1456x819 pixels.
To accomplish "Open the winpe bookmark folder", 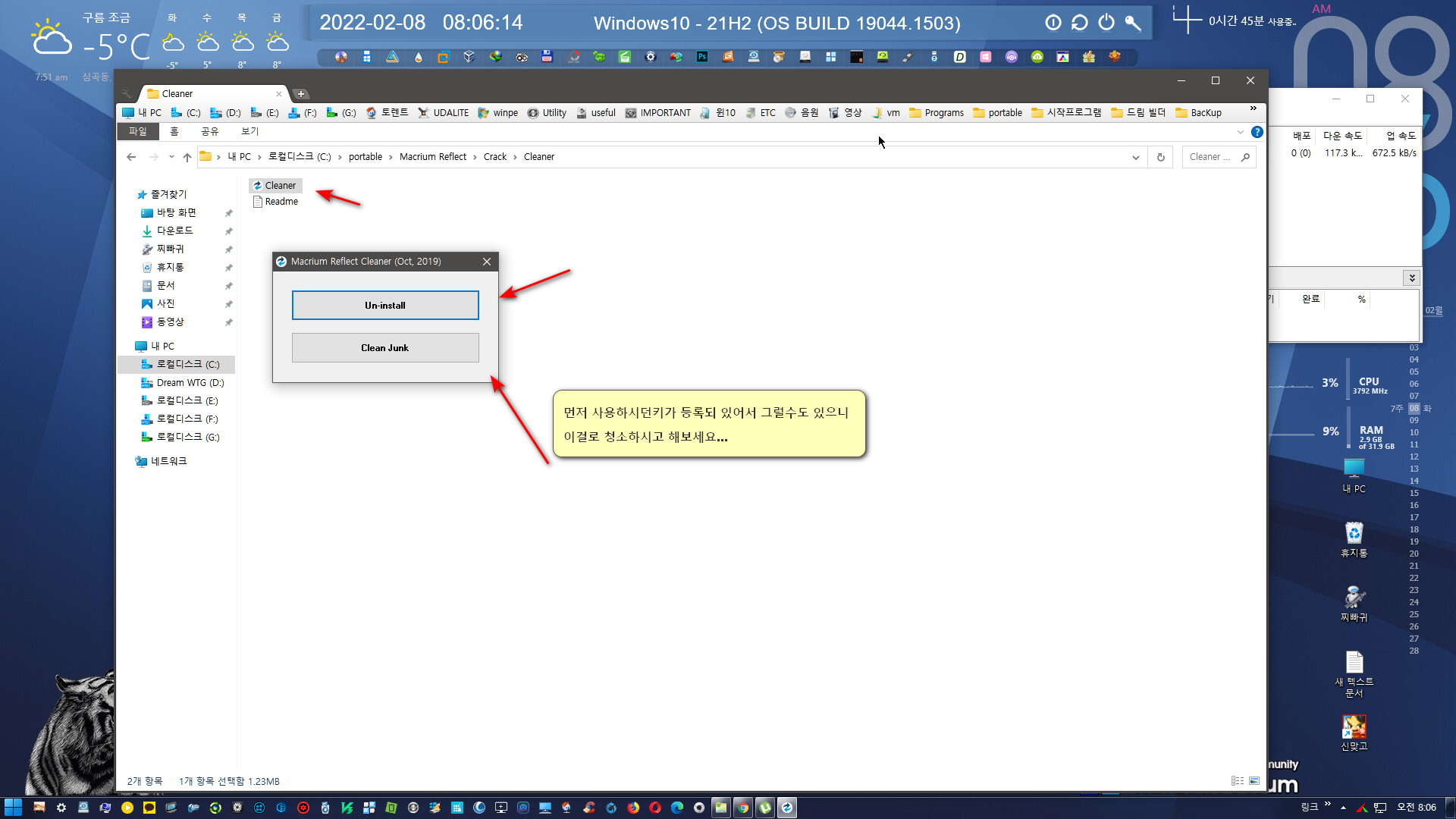I will click(x=498, y=113).
